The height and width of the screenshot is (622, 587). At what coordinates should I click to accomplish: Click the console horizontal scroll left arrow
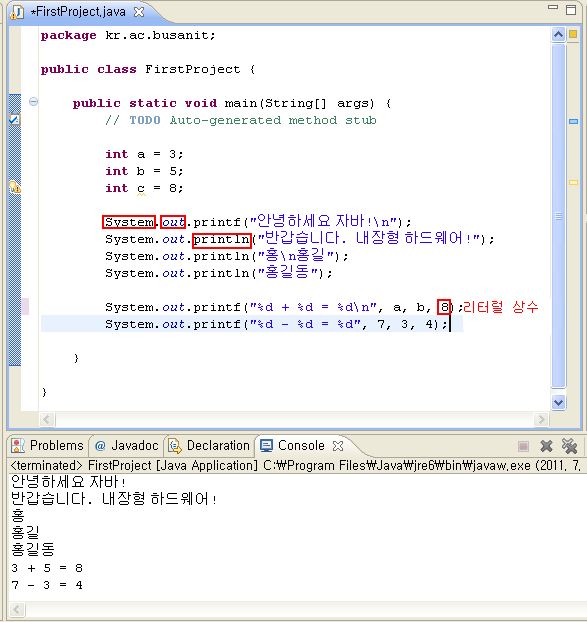coord(17,609)
